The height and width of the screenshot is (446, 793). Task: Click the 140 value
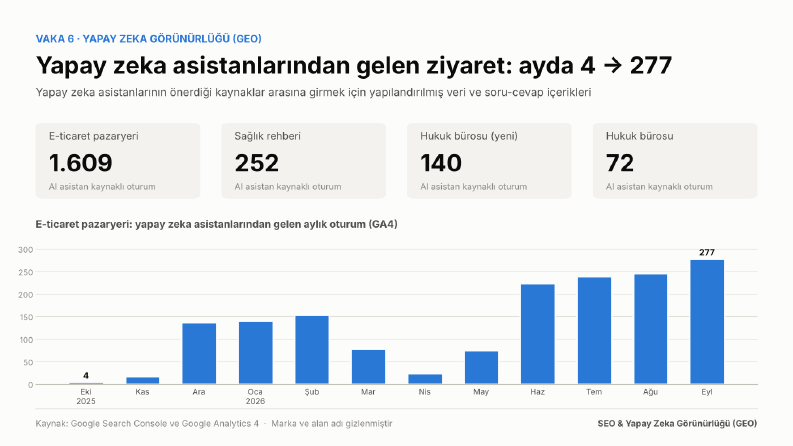pos(440,163)
